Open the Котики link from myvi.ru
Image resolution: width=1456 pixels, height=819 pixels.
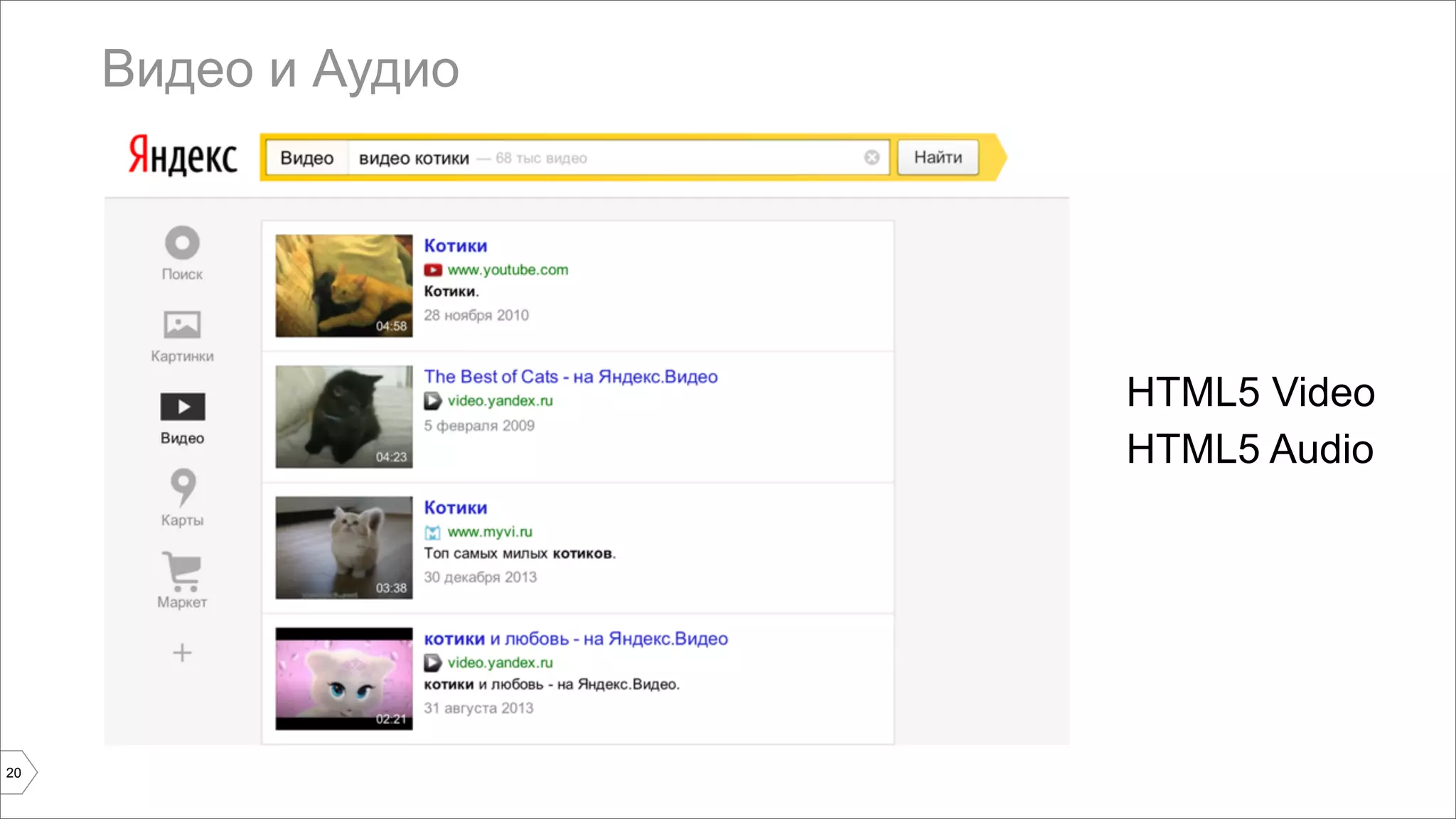456,508
